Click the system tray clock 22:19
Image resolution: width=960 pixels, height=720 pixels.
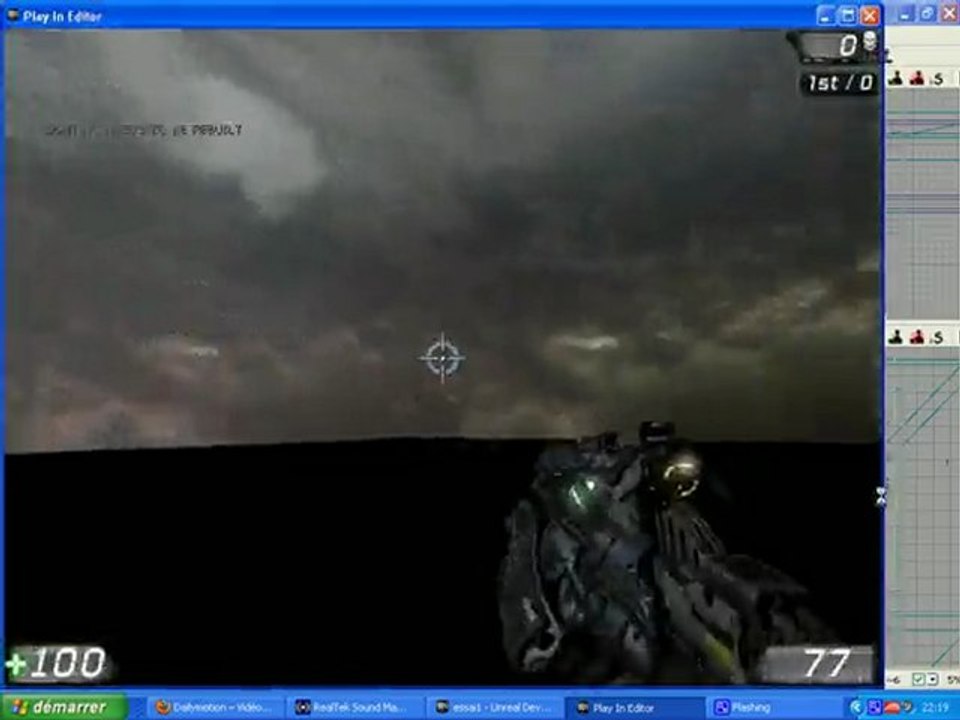[x=935, y=708]
